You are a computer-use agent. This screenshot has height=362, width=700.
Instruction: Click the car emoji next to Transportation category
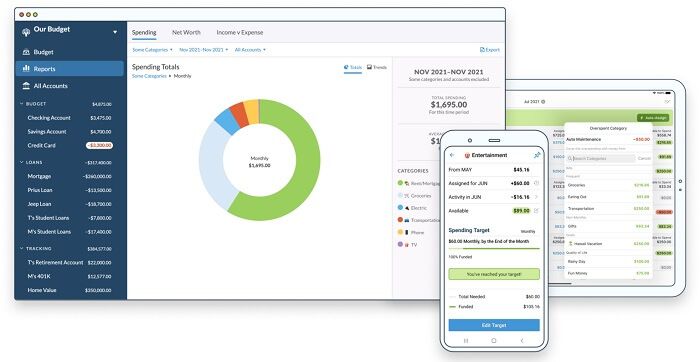(407, 220)
